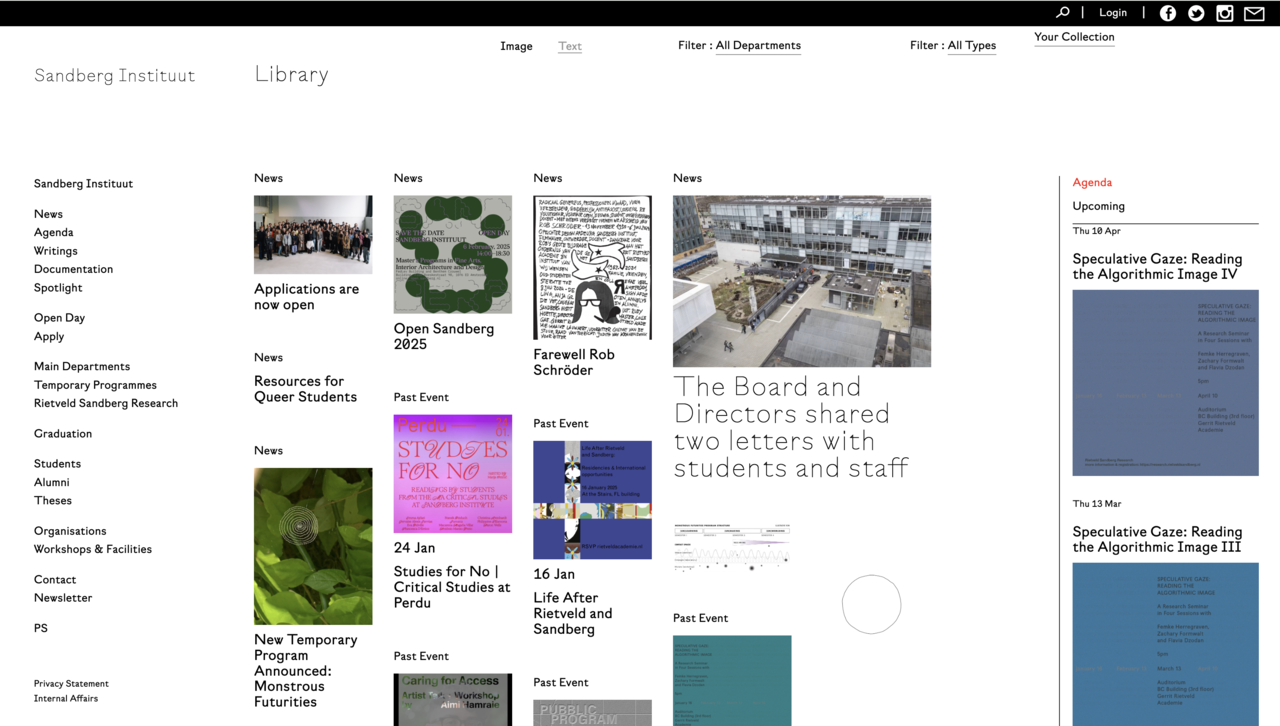The height and width of the screenshot is (726, 1280).
Task: Open Farewell Rob Schröder title
Action: (x=574, y=362)
